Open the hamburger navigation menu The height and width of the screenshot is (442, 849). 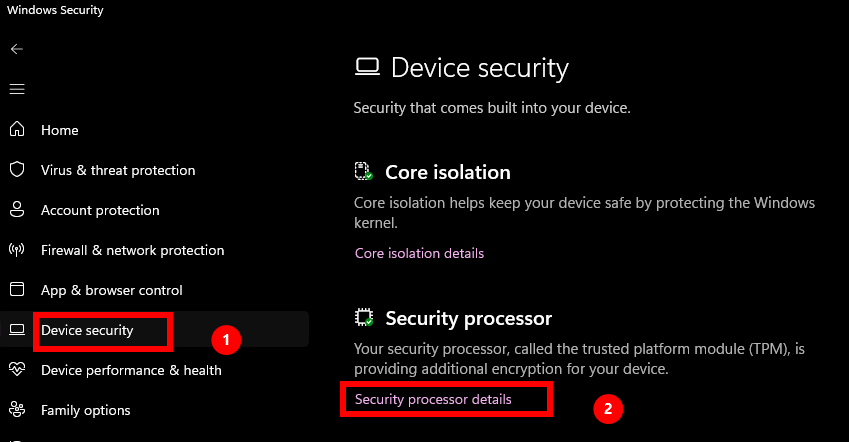(x=17, y=90)
